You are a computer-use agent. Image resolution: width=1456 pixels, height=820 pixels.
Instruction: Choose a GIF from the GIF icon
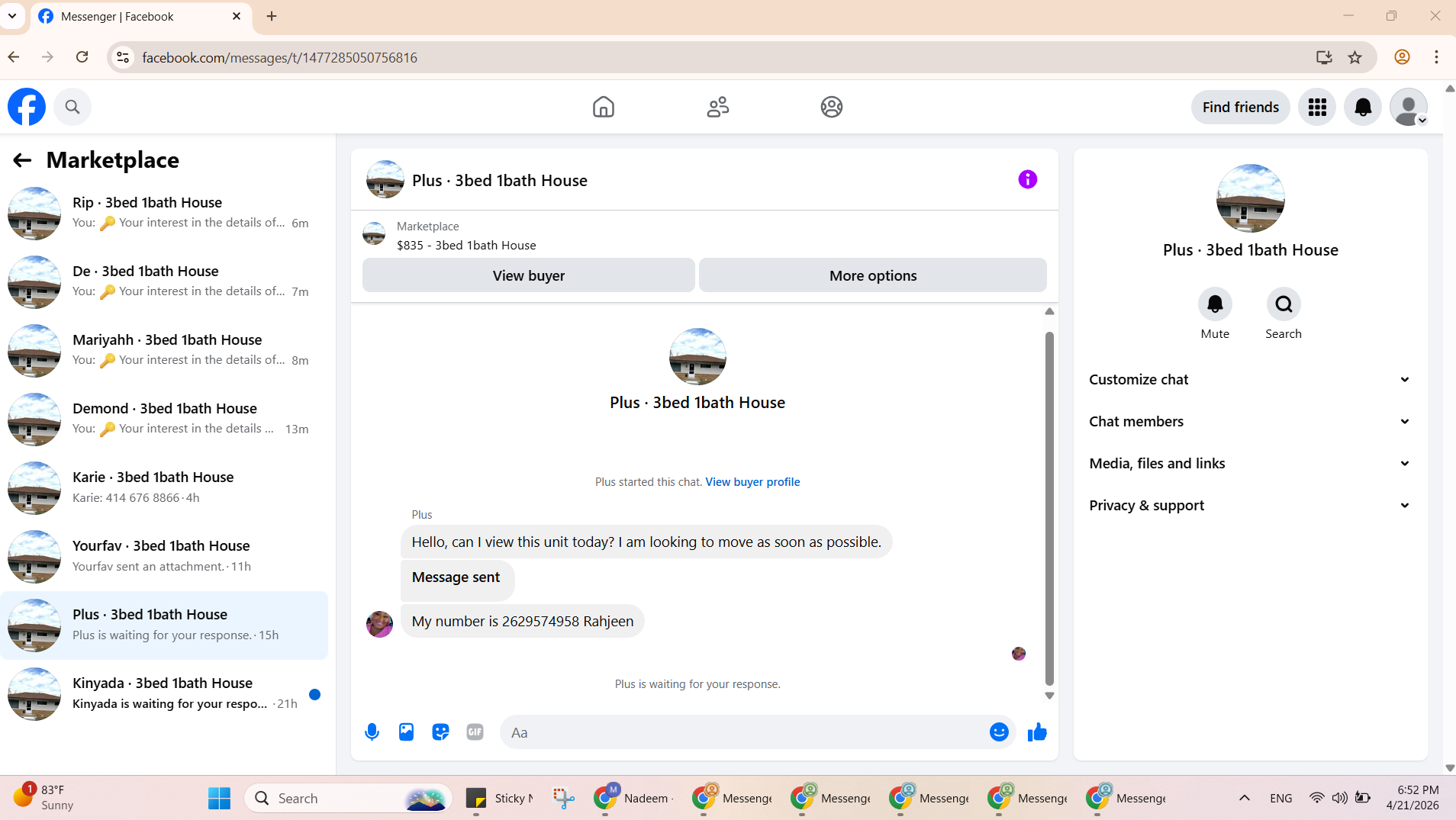point(475,732)
